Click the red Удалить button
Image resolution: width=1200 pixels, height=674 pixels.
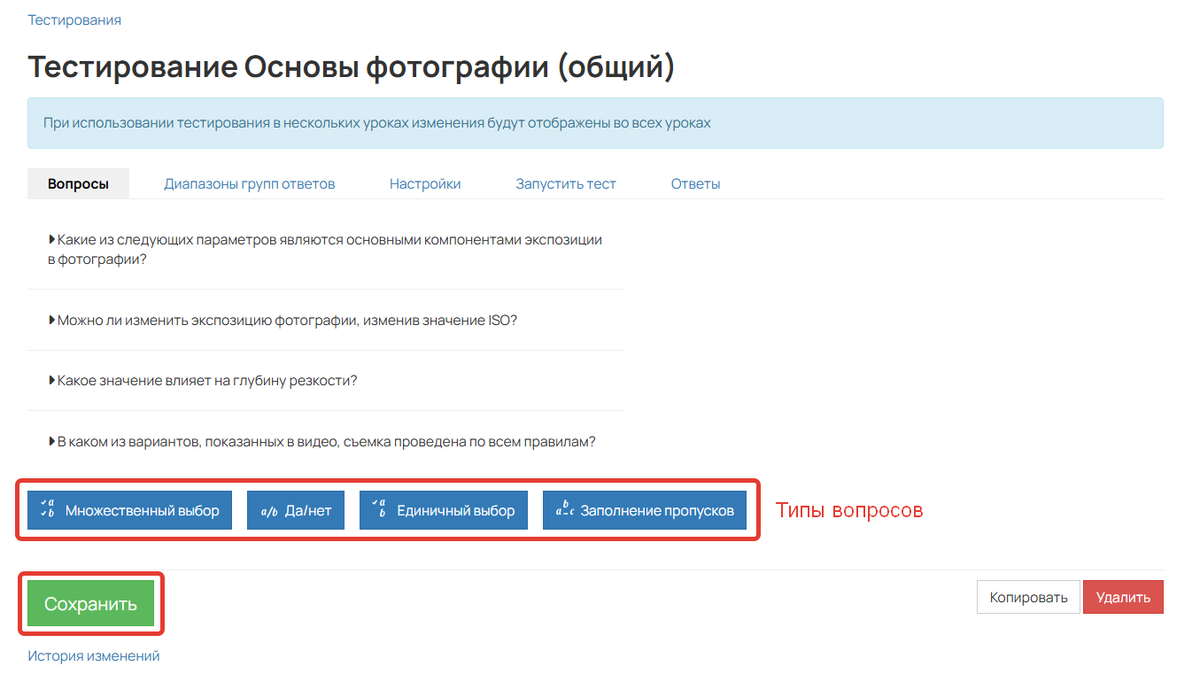point(1123,597)
